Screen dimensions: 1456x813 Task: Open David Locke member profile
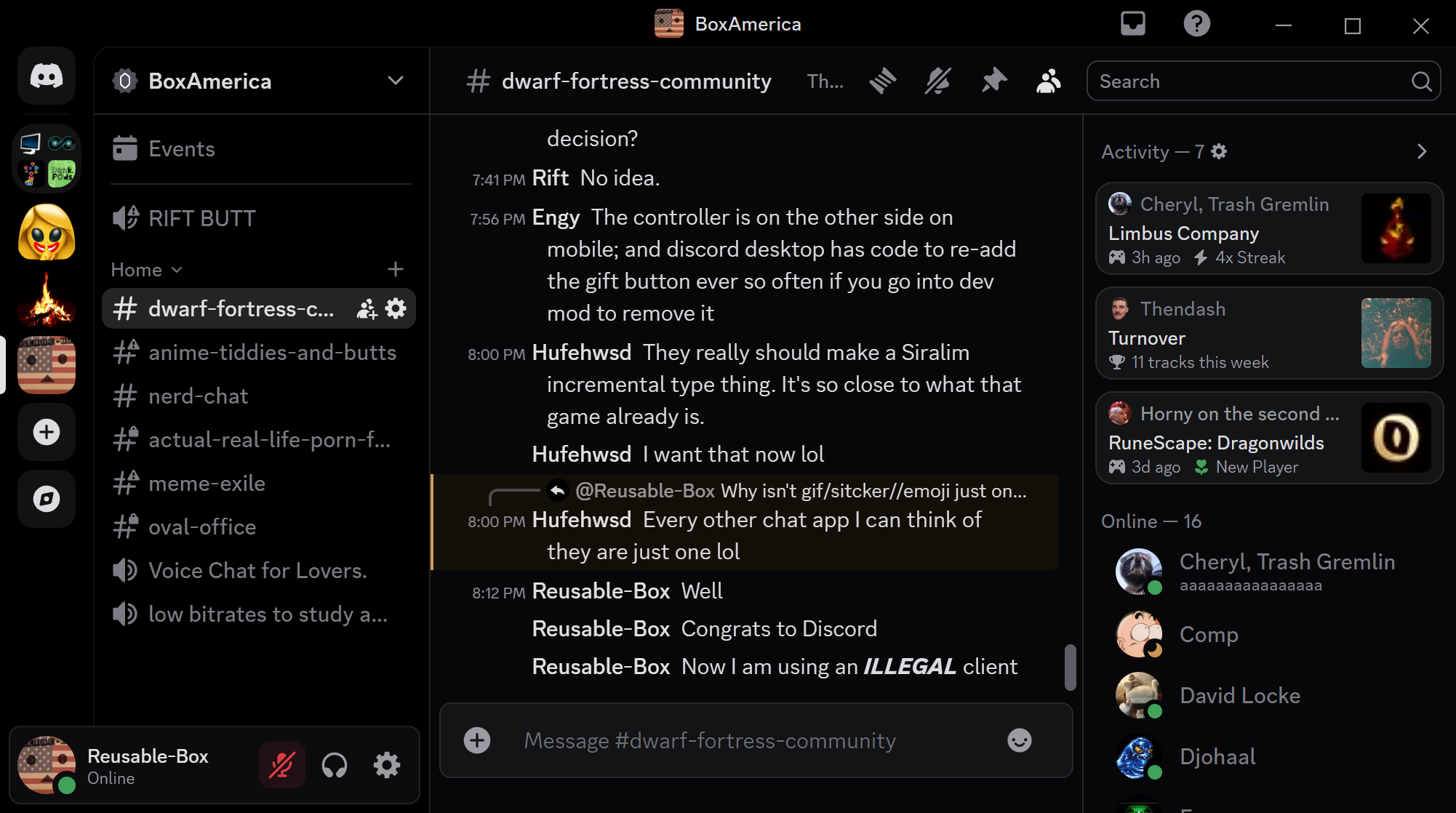1269,695
